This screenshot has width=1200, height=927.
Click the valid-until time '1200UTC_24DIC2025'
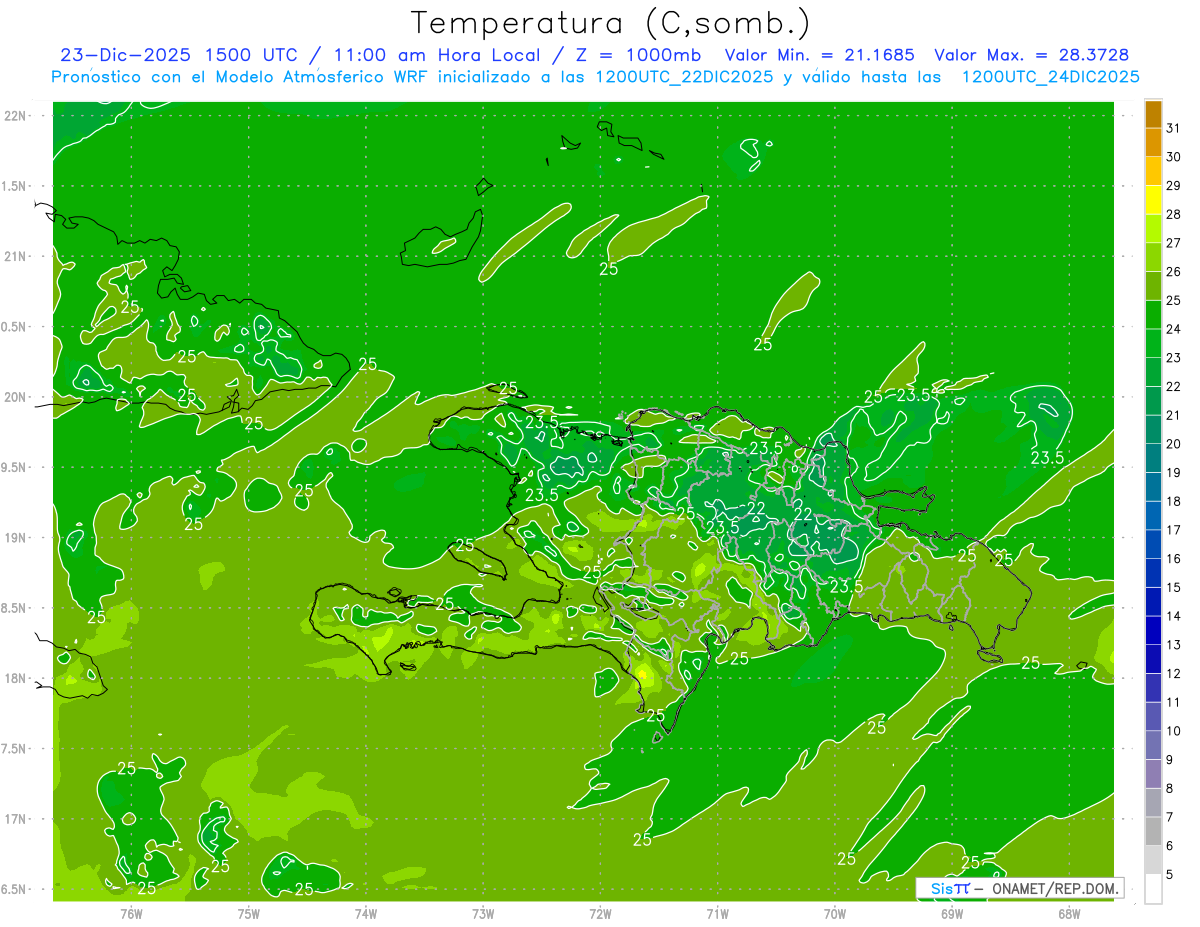pyautogui.click(x=1051, y=76)
